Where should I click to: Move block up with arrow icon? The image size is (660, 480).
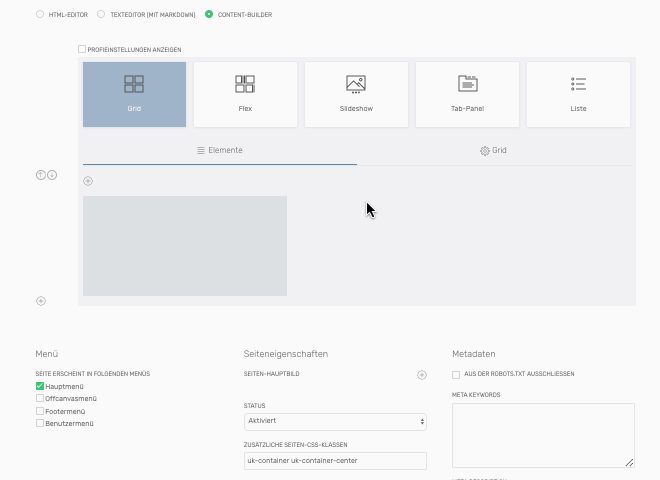(41, 175)
